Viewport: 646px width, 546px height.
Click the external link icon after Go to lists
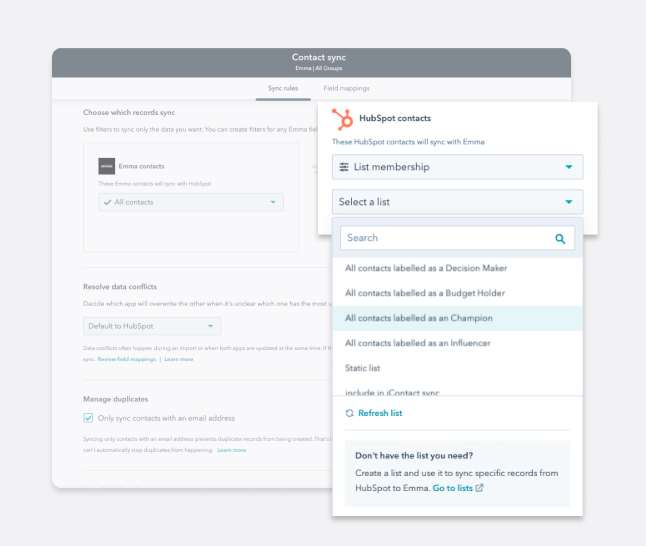click(479, 488)
